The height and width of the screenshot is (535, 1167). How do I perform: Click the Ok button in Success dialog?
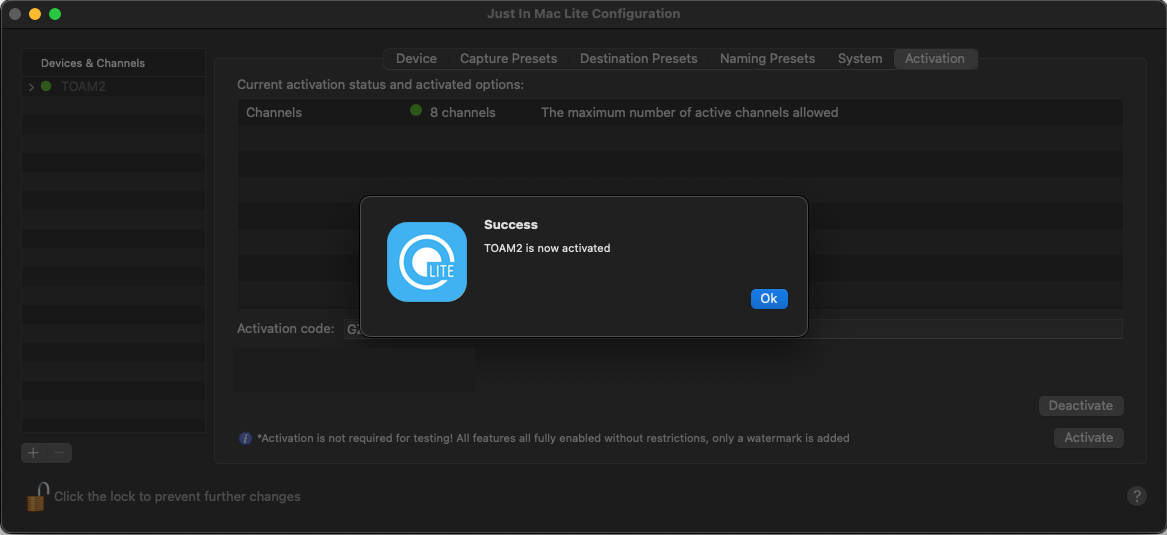[768, 299]
